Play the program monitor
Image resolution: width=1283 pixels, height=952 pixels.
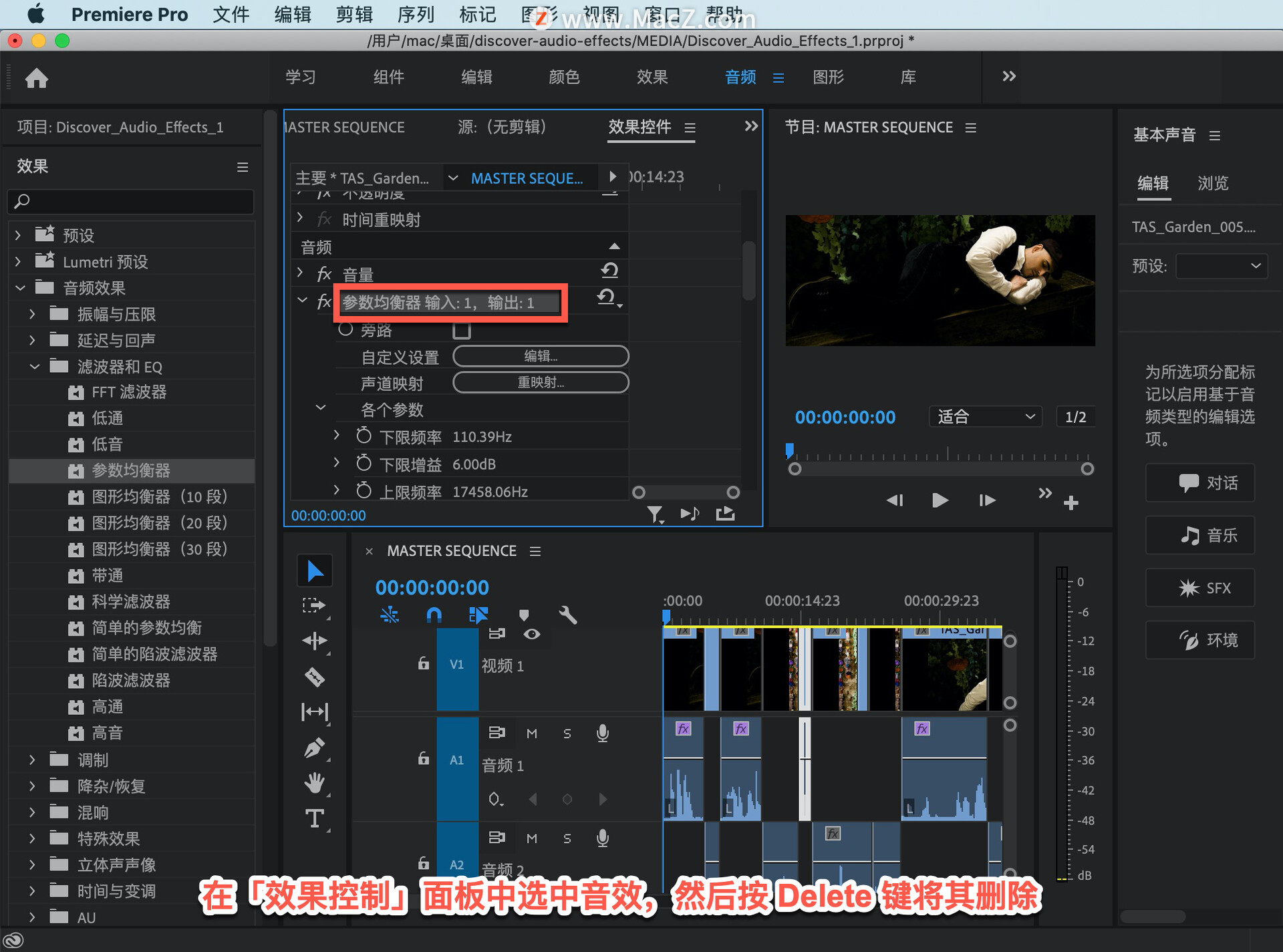[x=940, y=500]
